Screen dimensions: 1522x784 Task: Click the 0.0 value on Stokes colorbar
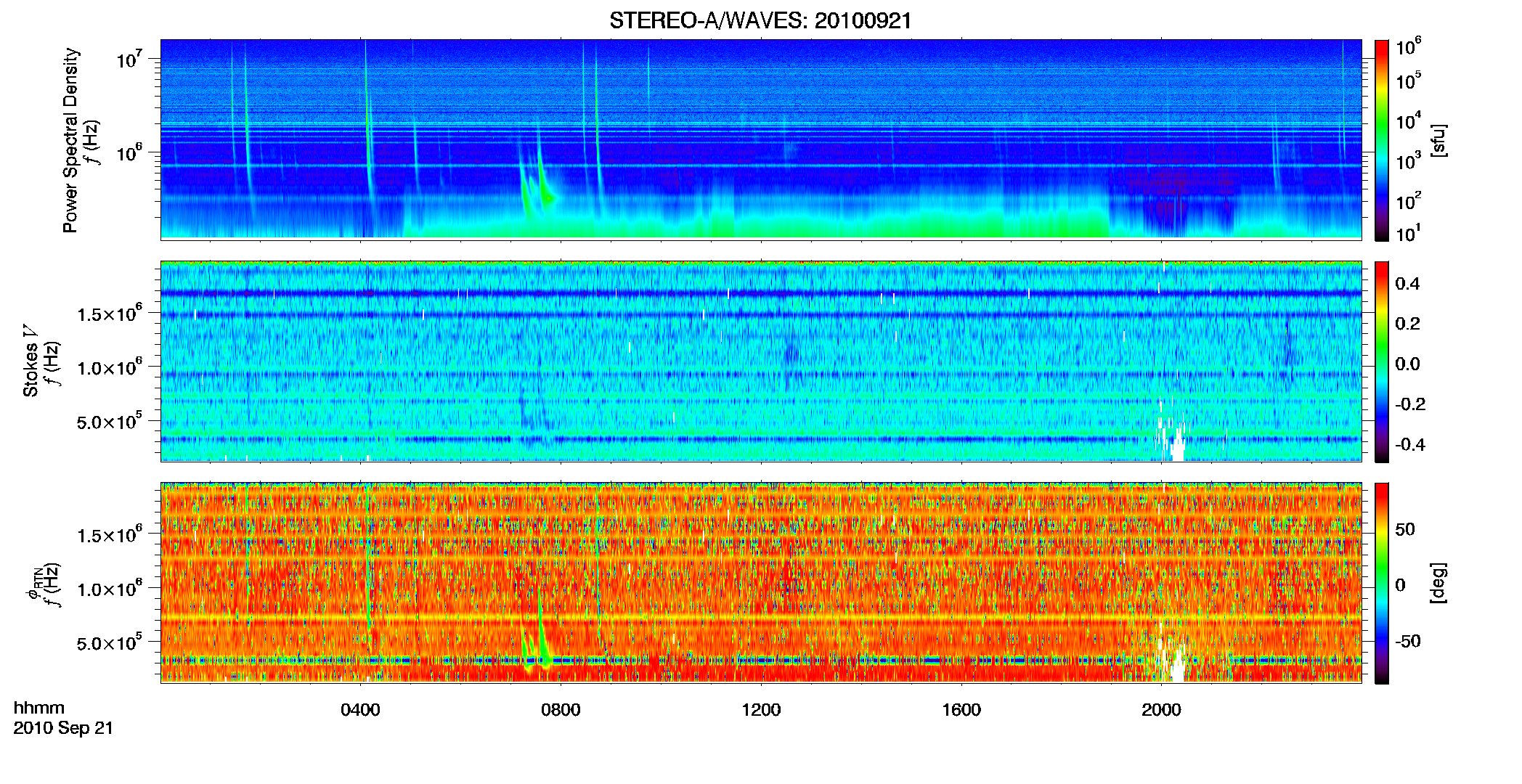(x=1407, y=364)
